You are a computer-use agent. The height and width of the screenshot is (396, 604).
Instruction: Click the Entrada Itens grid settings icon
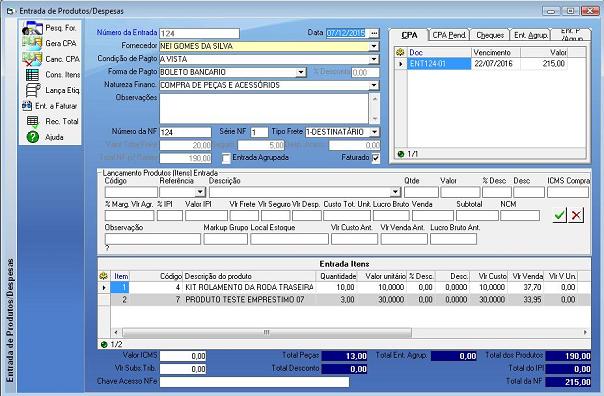(x=103, y=276)
